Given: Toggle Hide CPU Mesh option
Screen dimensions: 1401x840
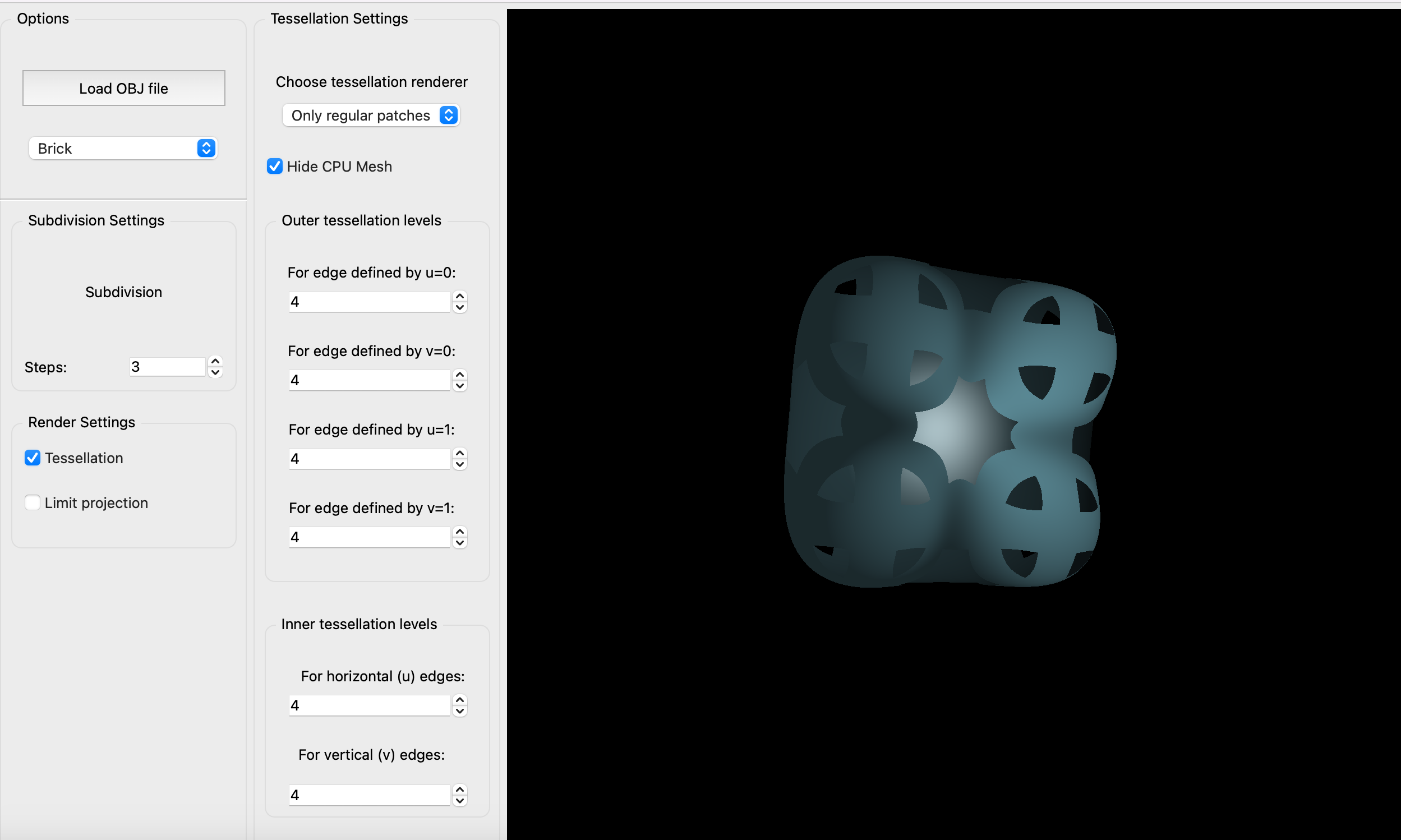Looking at the screenshot, I should (x=275, y=166).
